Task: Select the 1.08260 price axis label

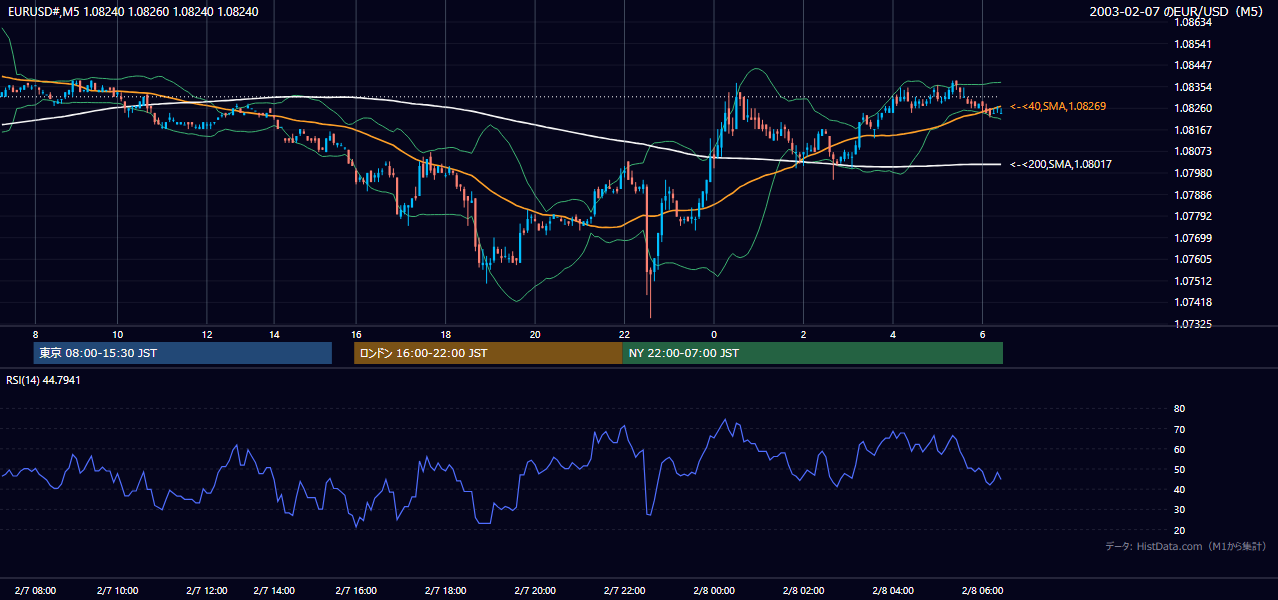Action: (1194, 108)
